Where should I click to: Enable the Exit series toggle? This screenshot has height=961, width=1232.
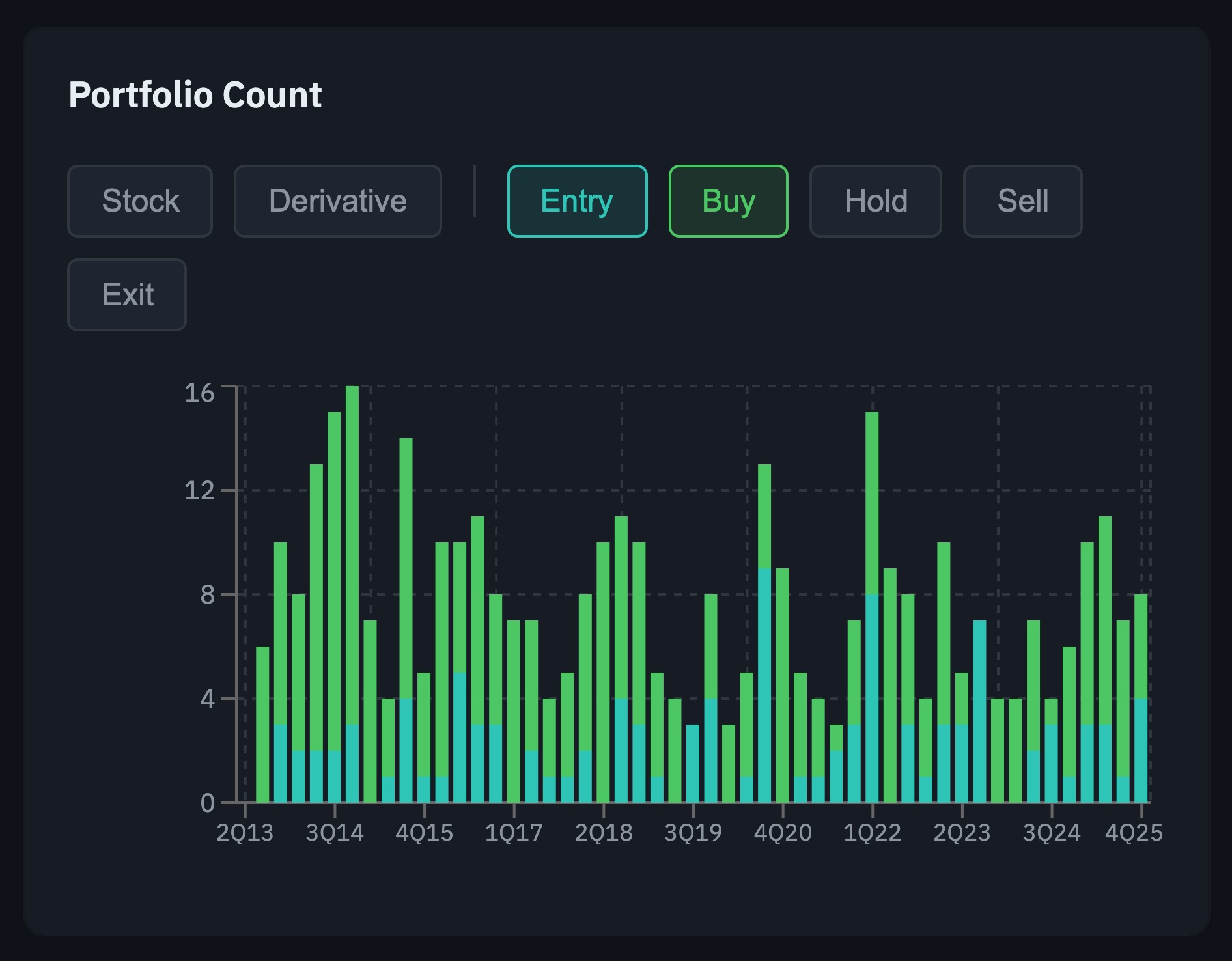tap(127, 295)
